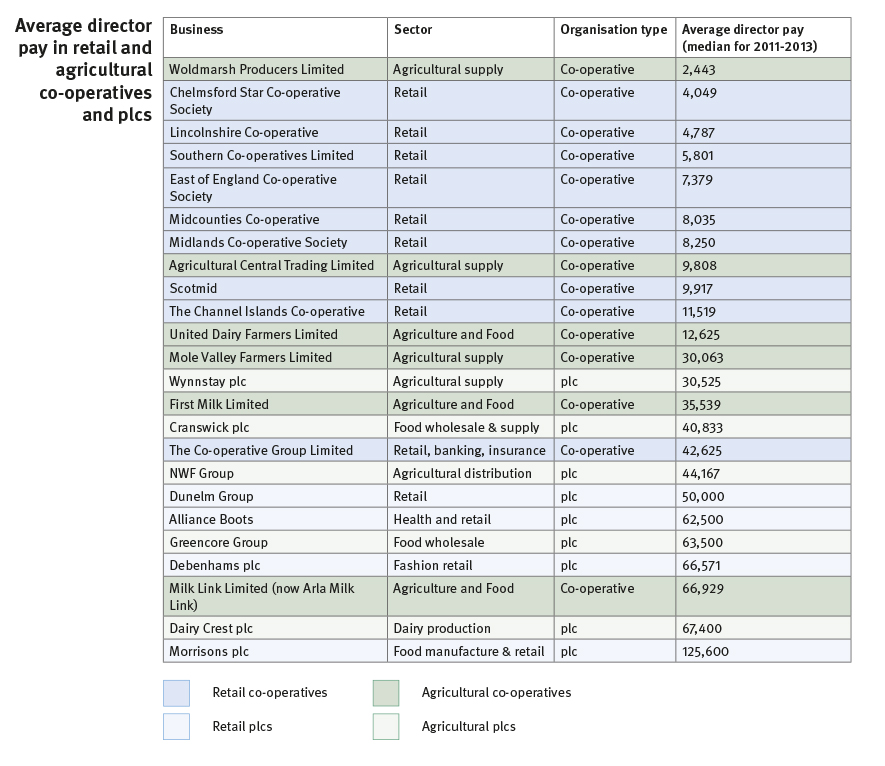Click the Fashion retail sector cell

click(435, 566)
